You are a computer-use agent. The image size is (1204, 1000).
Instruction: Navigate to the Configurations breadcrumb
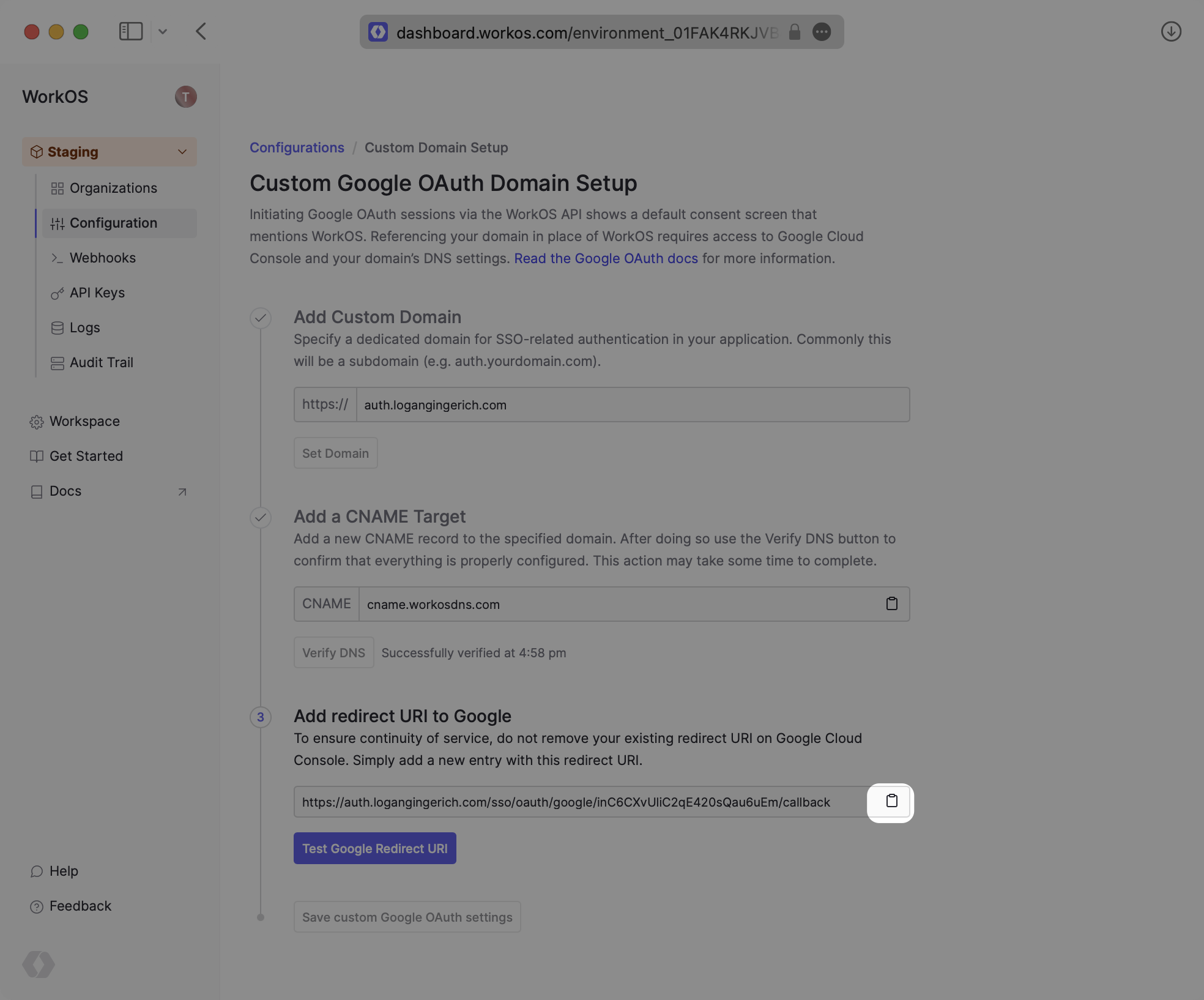[x=297, y=148]
